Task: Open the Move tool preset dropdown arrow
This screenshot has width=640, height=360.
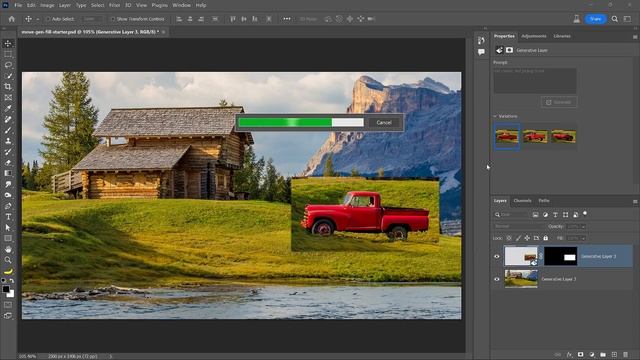Action: (x=38, y=19)
